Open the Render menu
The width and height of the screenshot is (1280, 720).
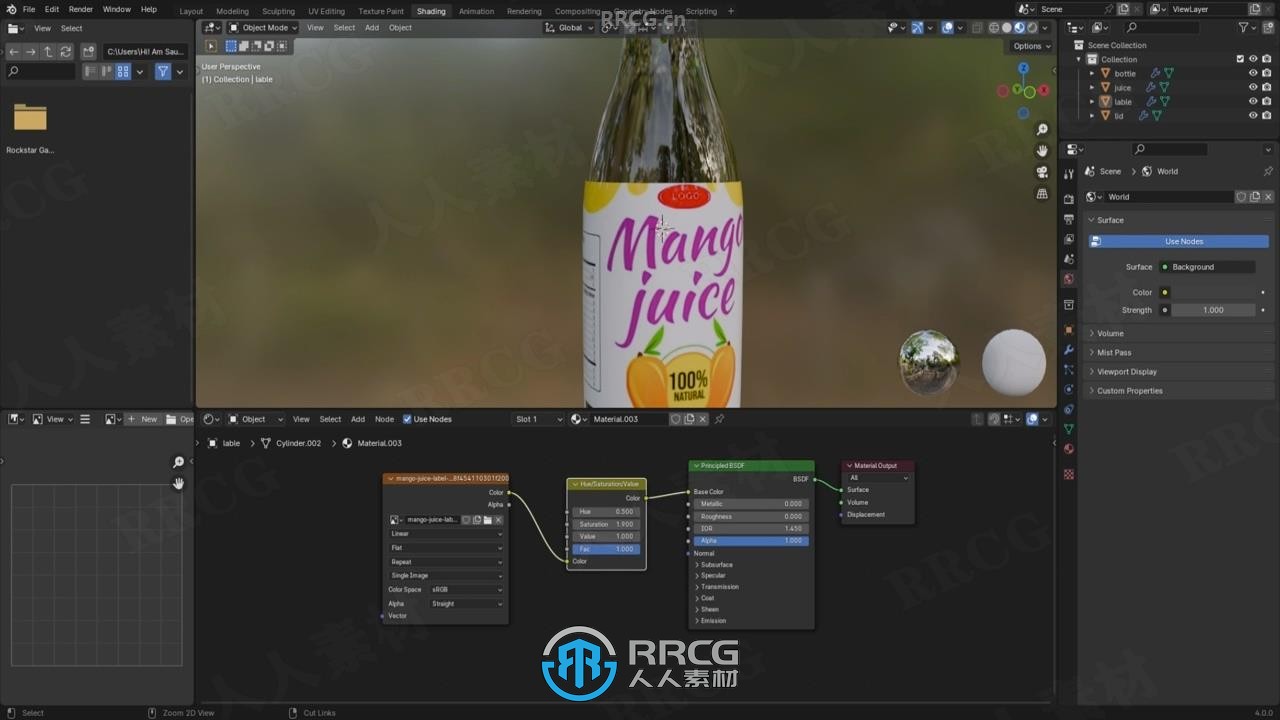click(x=81, y=9)
